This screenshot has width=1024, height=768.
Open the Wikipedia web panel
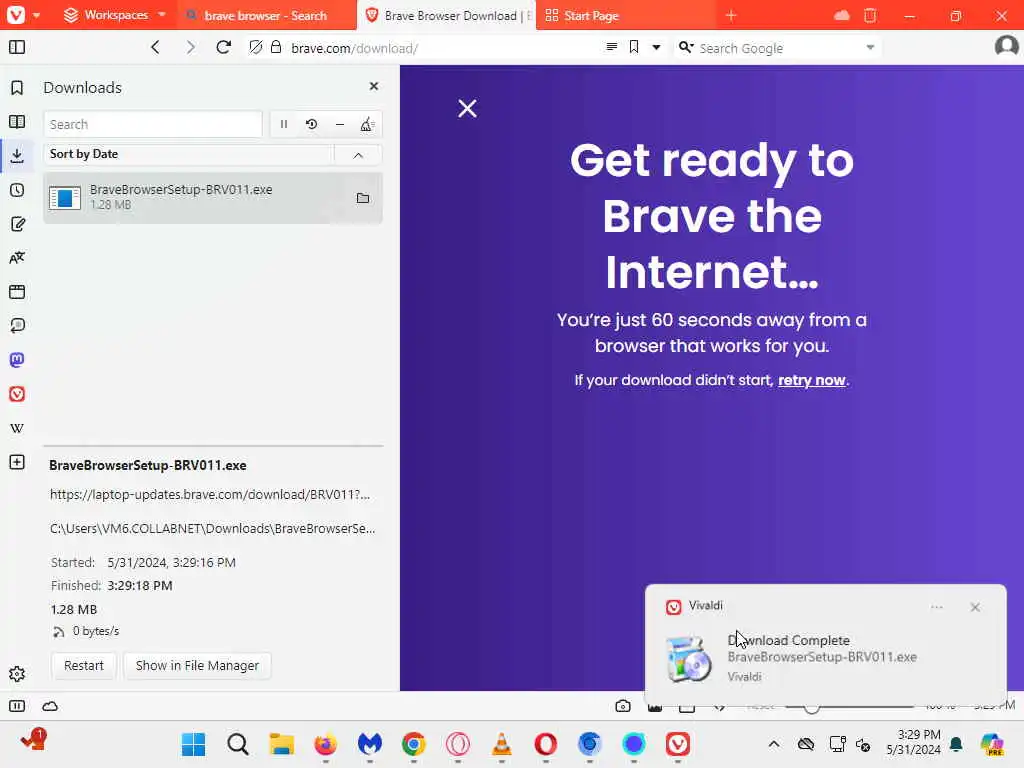click(17, 428)
